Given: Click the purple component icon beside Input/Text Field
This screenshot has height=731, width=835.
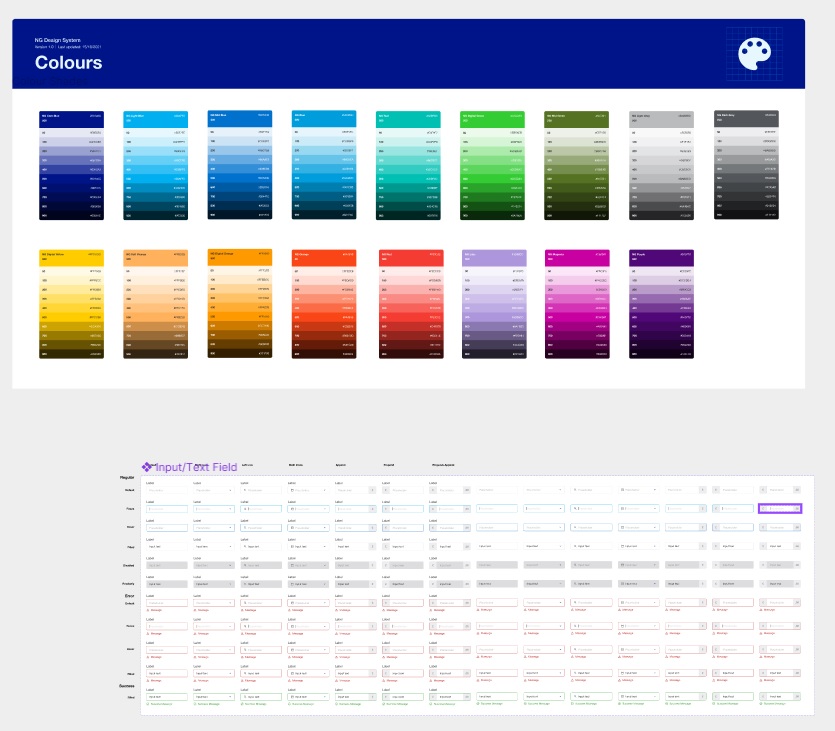Looking at the screenshot, I should tap(147, 467).
